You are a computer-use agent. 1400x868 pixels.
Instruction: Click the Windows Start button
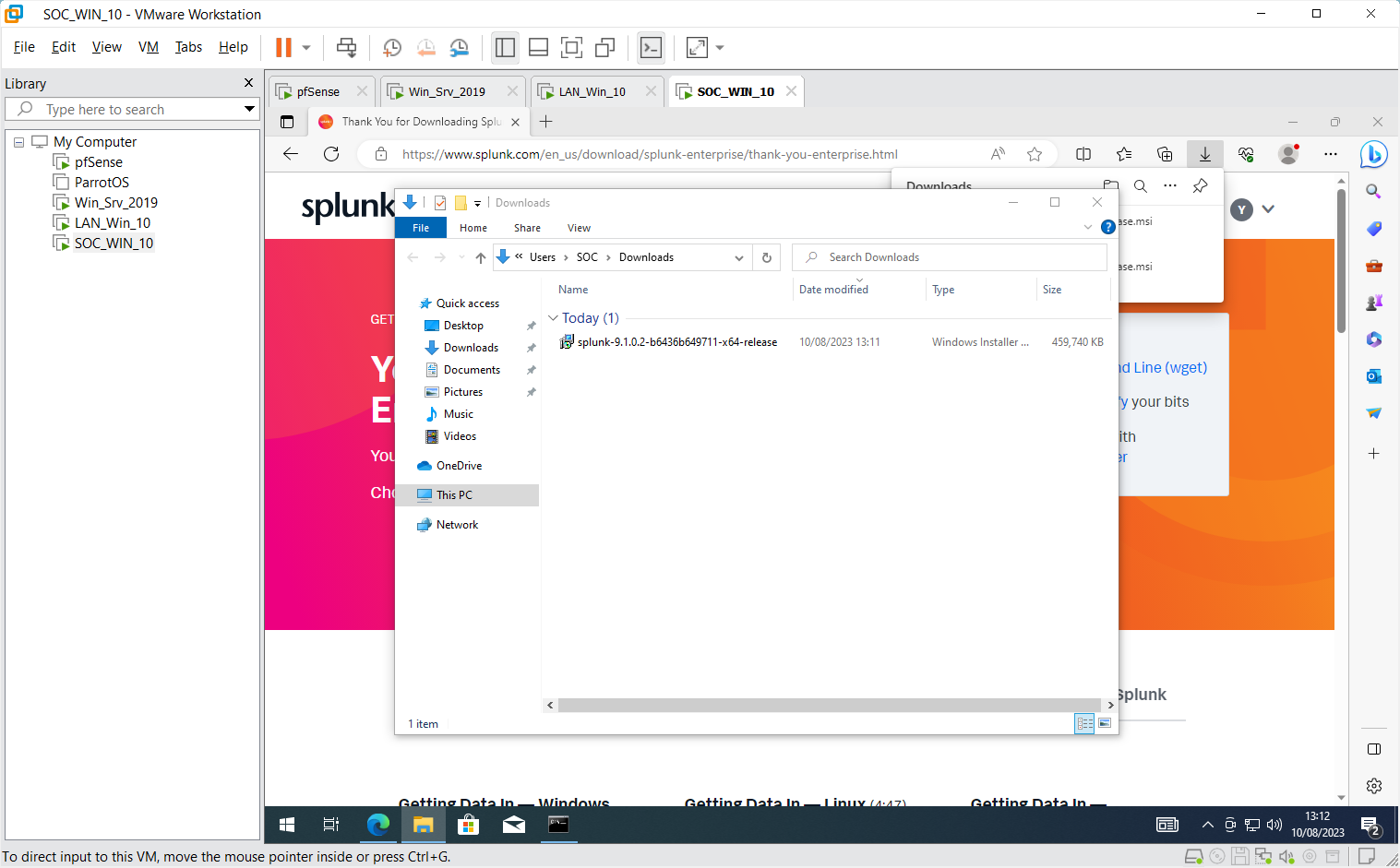[287, 825]
